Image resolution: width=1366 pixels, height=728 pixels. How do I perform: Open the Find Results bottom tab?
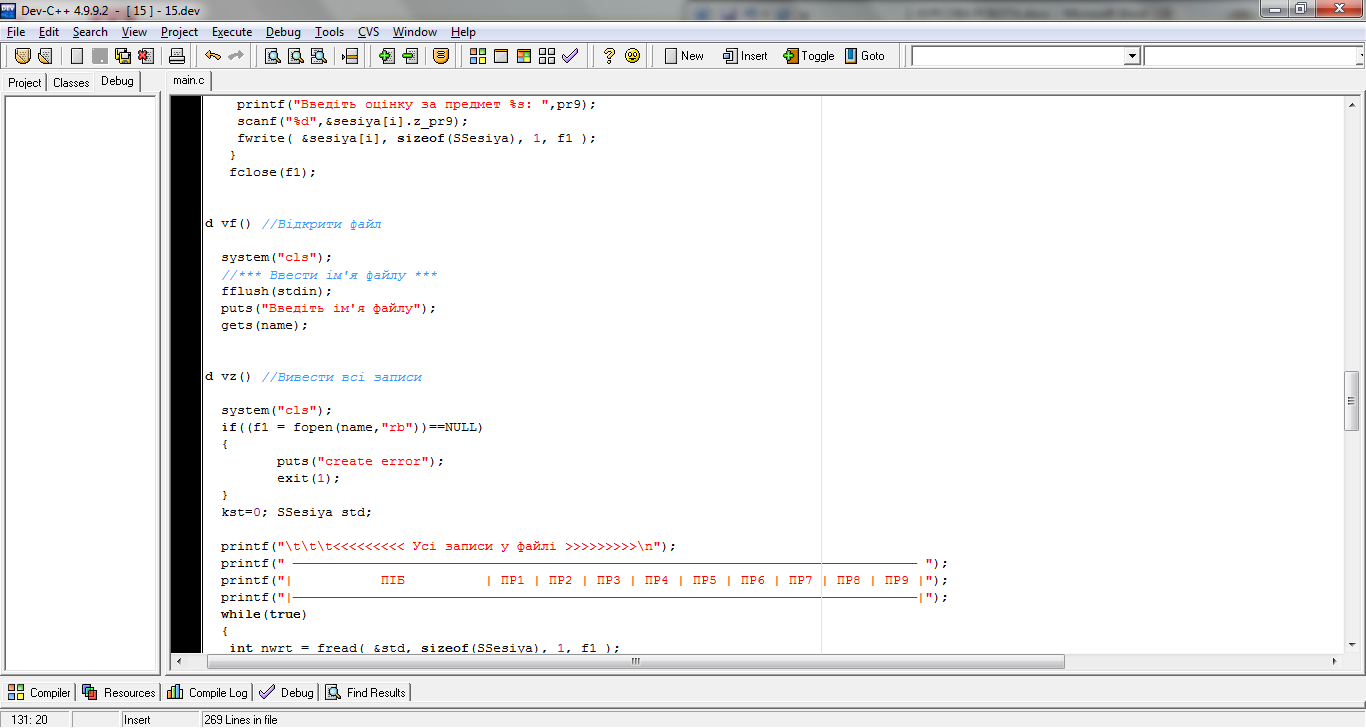coord(366,692)
